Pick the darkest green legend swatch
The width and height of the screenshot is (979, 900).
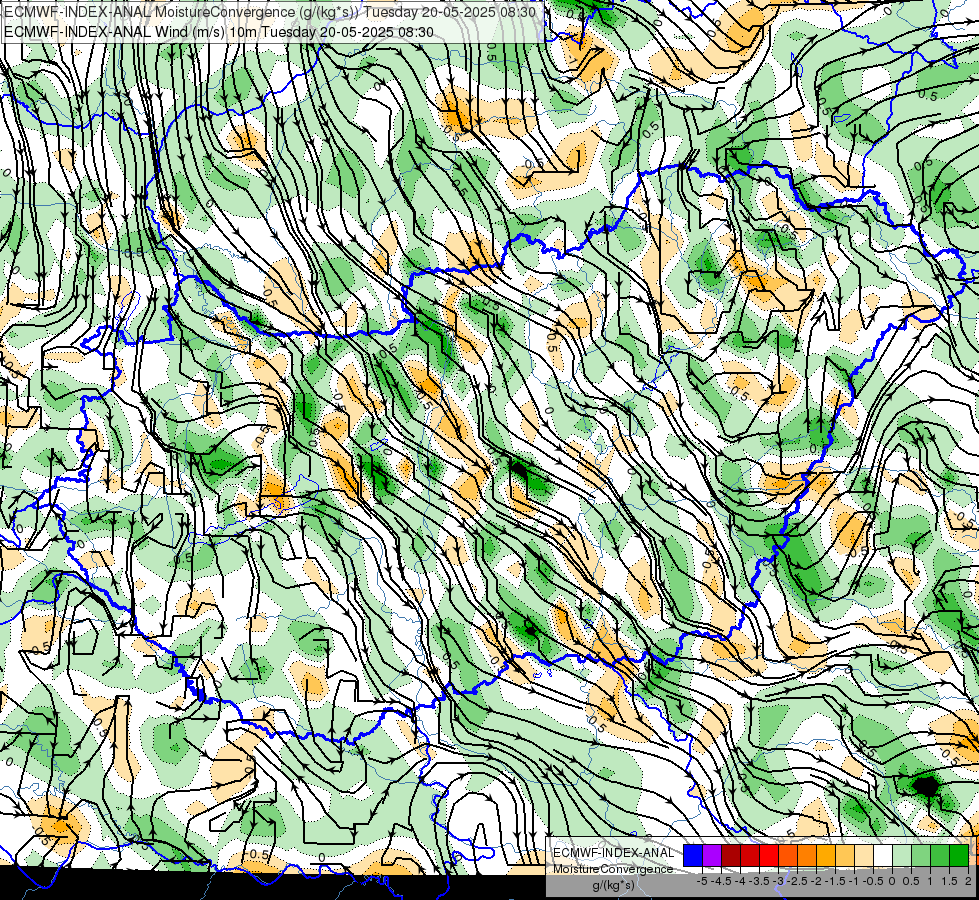pyautogui.click(x=959, y=855)
